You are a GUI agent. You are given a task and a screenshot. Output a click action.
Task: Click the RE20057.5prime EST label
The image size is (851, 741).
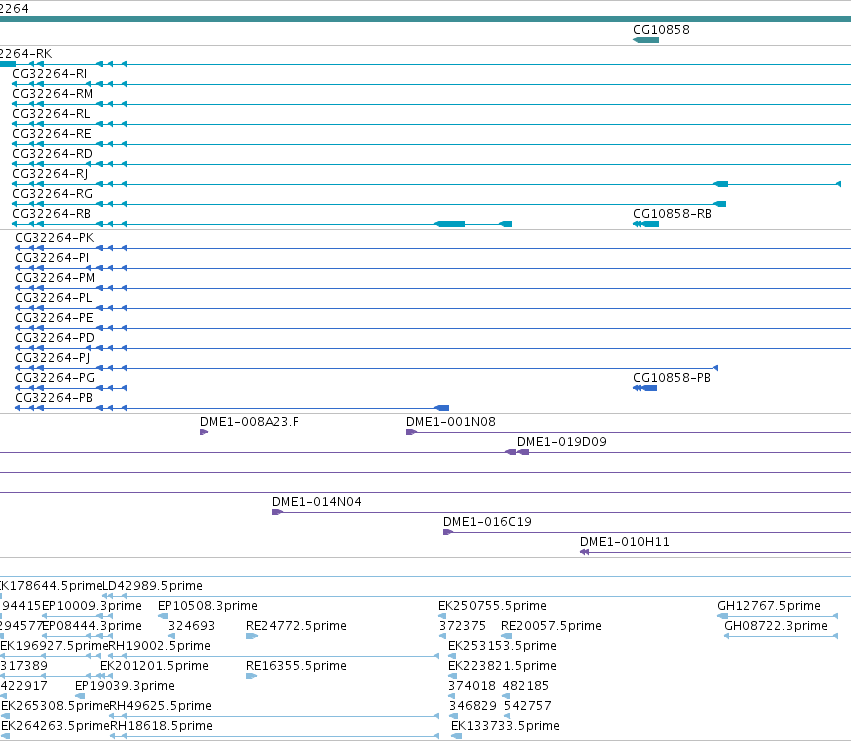(551, 626)
